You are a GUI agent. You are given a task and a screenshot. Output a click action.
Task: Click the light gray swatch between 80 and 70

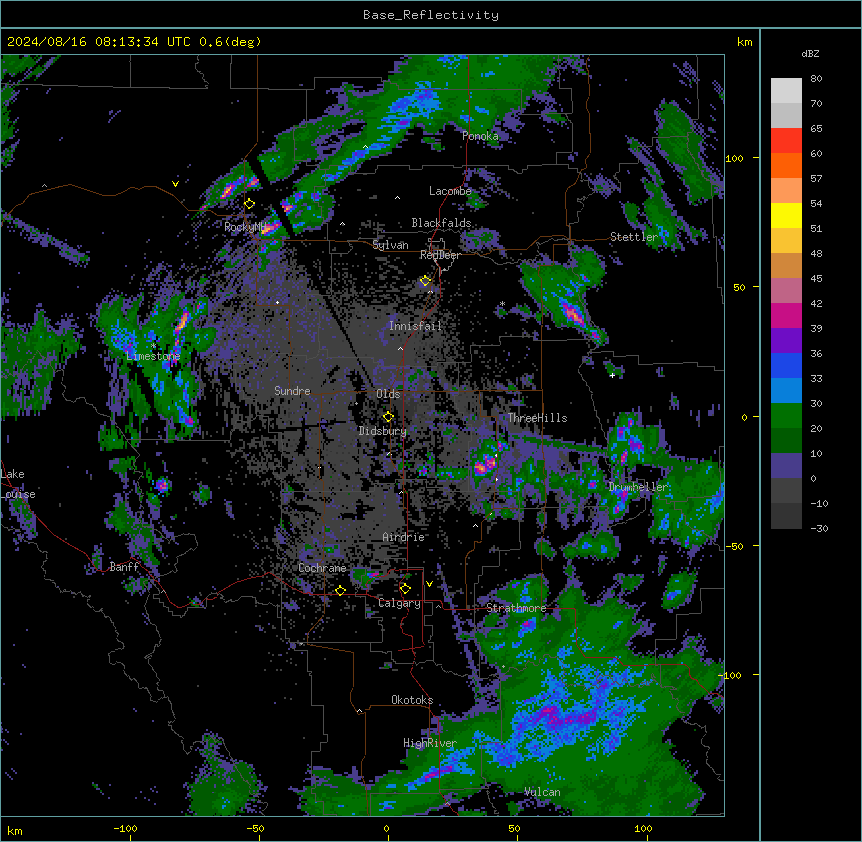(786, 91)
